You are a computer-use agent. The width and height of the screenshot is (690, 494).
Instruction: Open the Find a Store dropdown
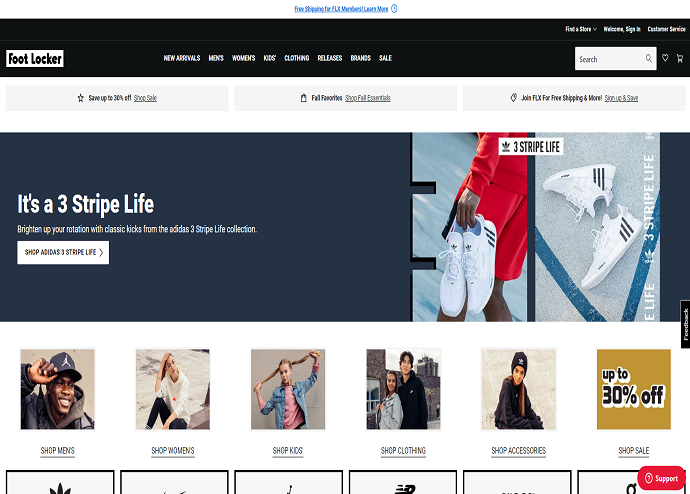[581, 29]
